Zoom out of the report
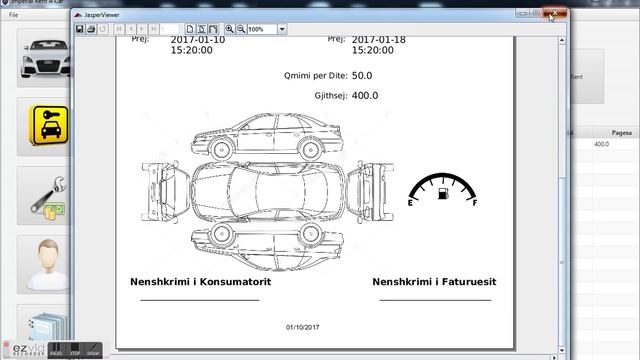640x360 pixels. 241,29
